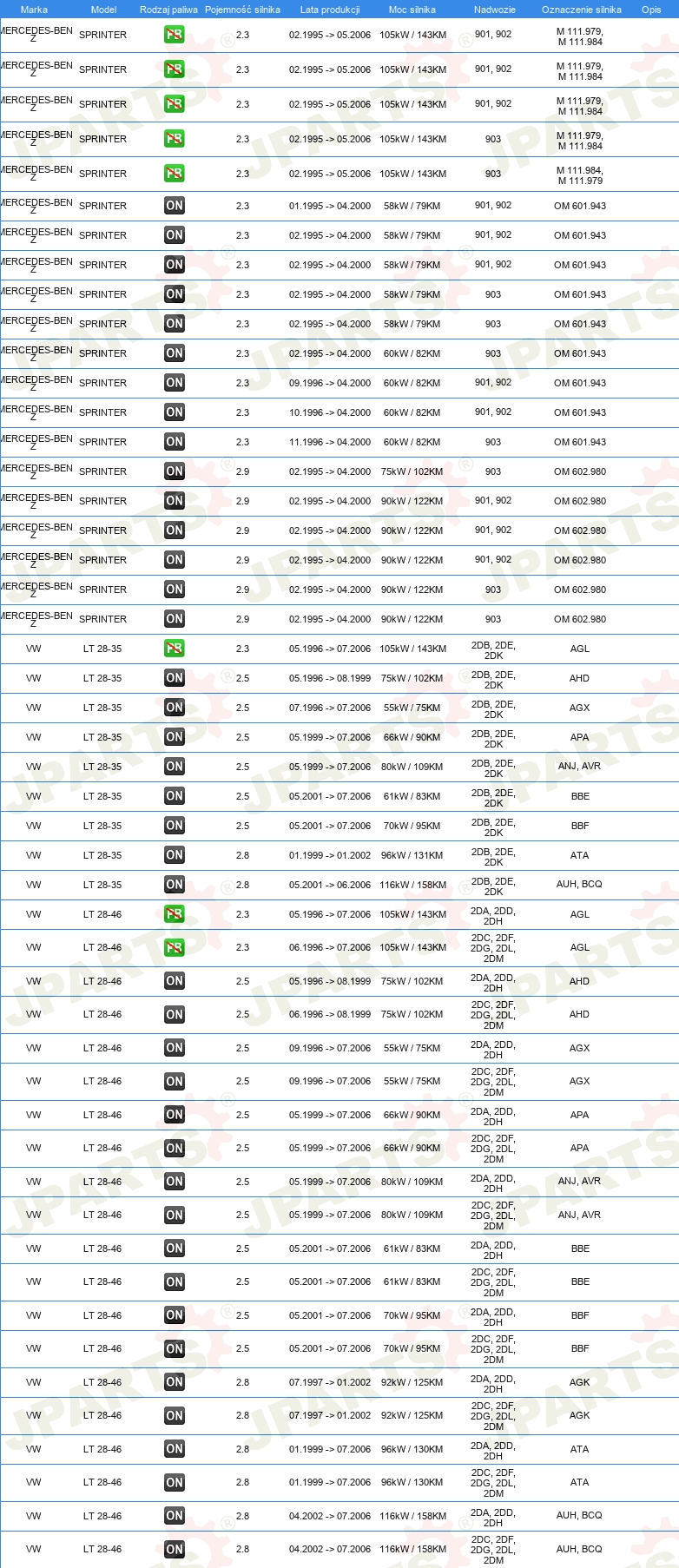Click the PB petrol icon in Sprinter M 111.984, M 111.979 row
679x1568 pixels.
click(x=175, y=174)
